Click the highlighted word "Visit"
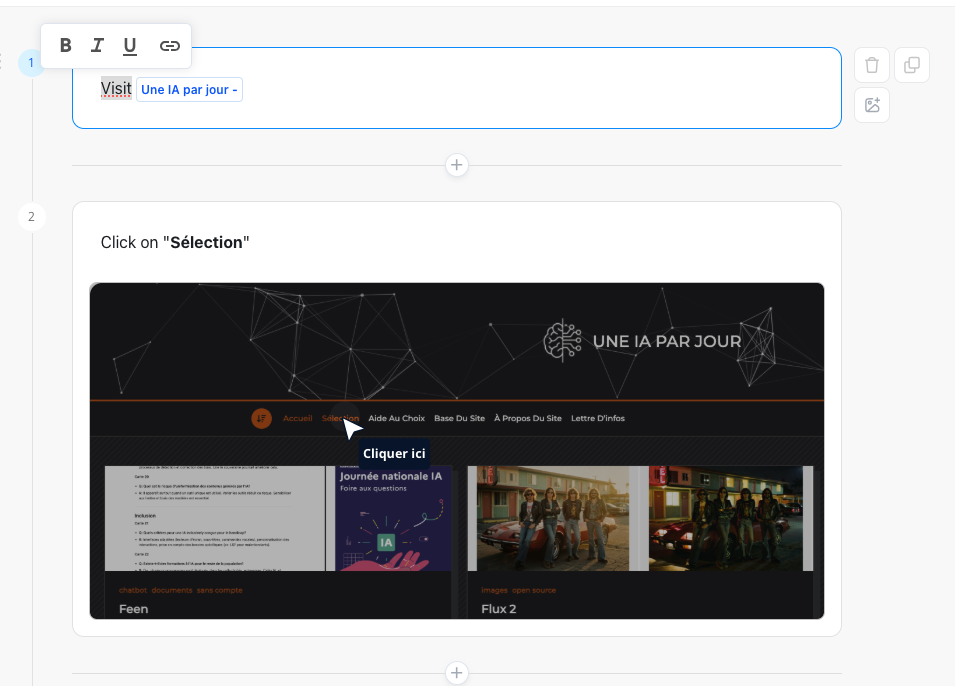The image size is (955, 686). tap(116, 89)
